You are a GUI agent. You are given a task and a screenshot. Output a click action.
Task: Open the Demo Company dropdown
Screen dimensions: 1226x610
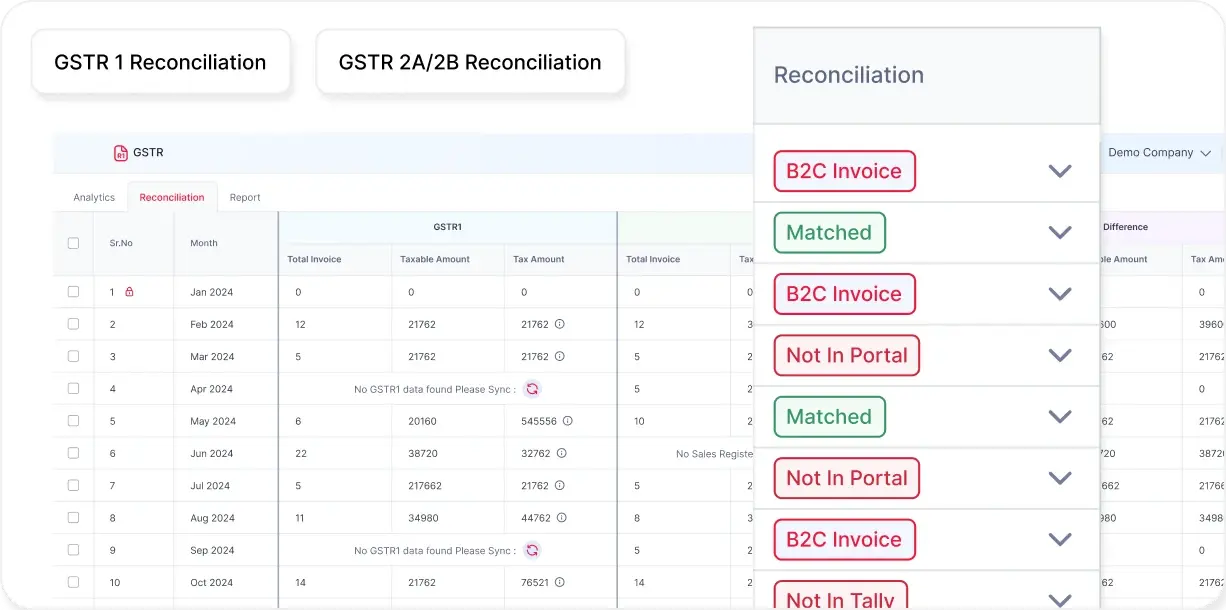tap(1159, 153)
